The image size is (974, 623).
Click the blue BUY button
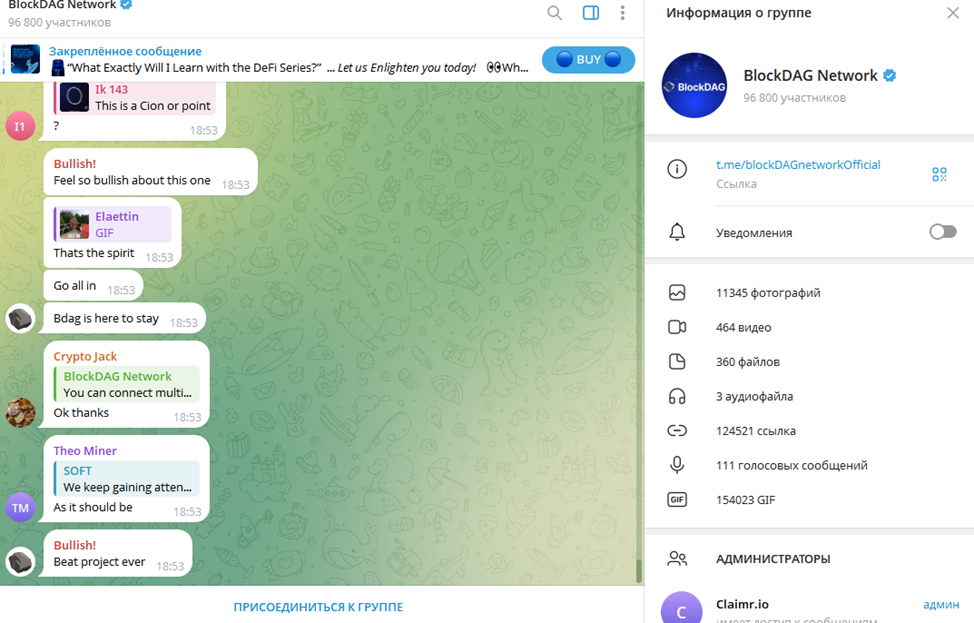(x=588, y=60)
